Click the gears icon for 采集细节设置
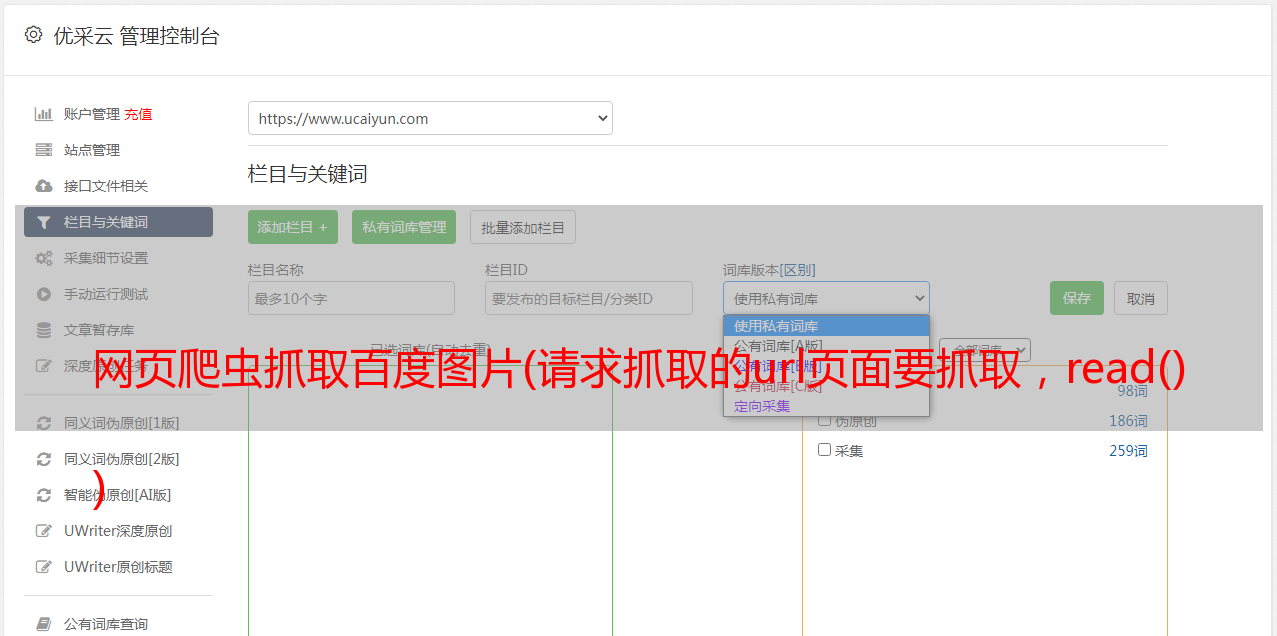The image size is (1277, 636). click(x=43, y=258)
